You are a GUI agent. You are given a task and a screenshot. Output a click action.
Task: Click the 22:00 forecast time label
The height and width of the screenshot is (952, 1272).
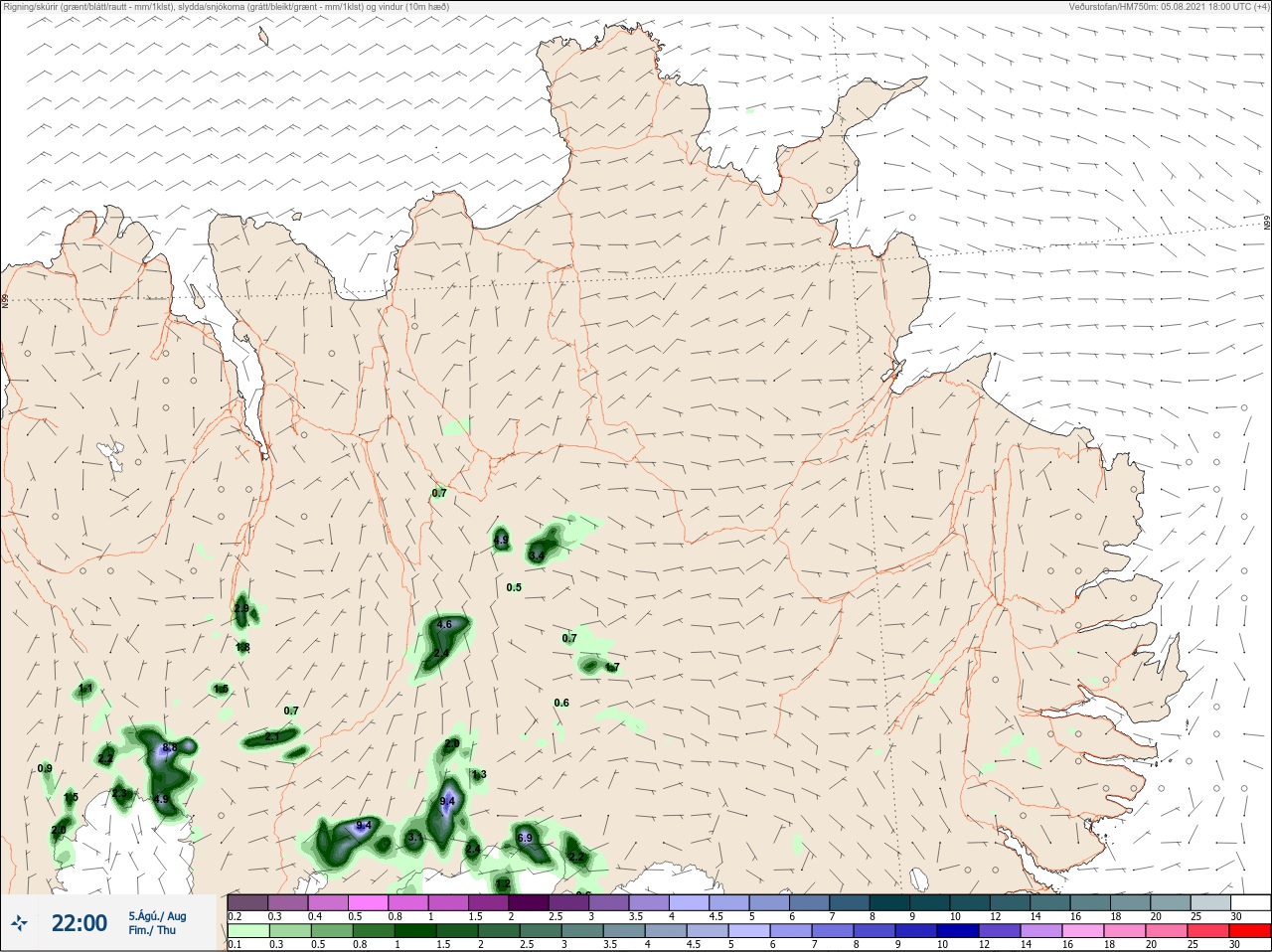pyautogui.click(x=79, y=923)
